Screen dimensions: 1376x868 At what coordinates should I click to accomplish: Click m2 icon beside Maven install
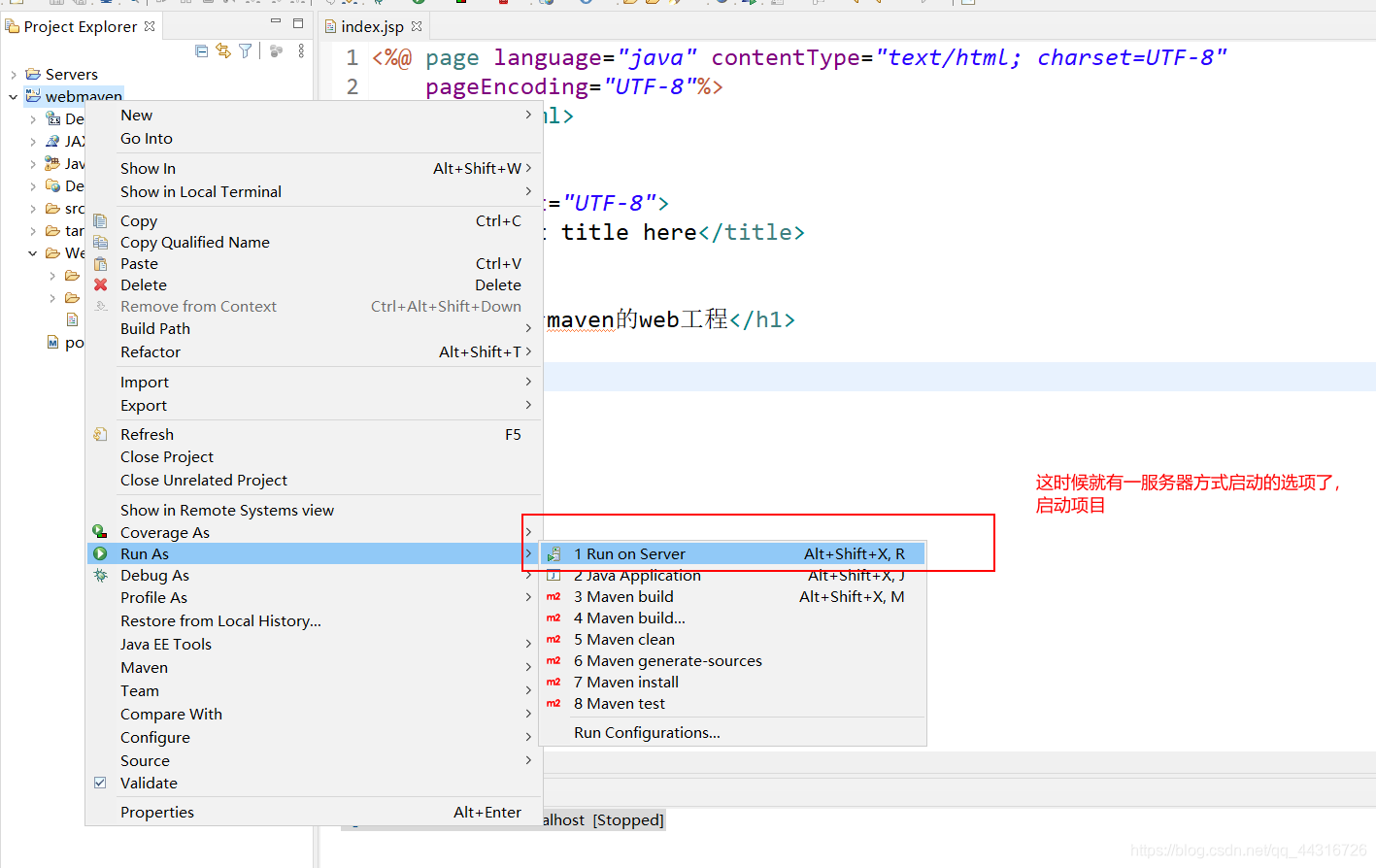pyautogui.click(x=554, y=682)
